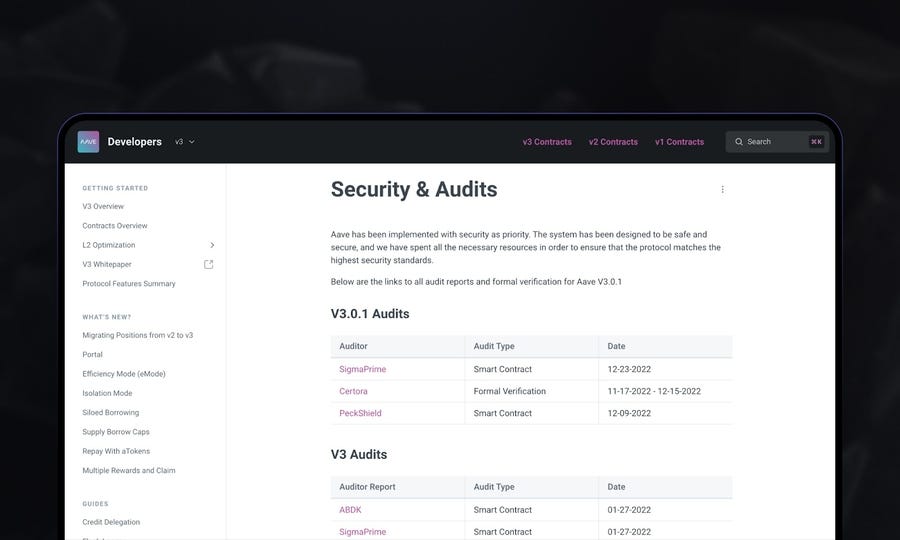Select Isolation Mode in sidebar

pyautogui.click(x=107, y=393)
